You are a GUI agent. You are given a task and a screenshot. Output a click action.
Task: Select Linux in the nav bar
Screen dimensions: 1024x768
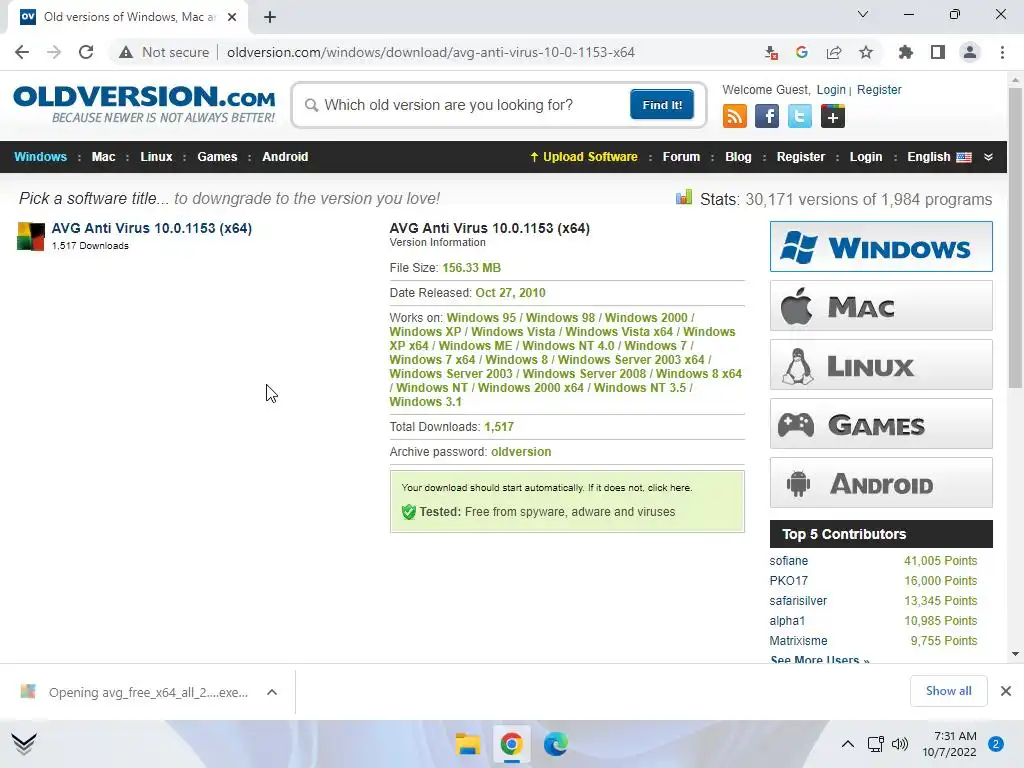156,157
